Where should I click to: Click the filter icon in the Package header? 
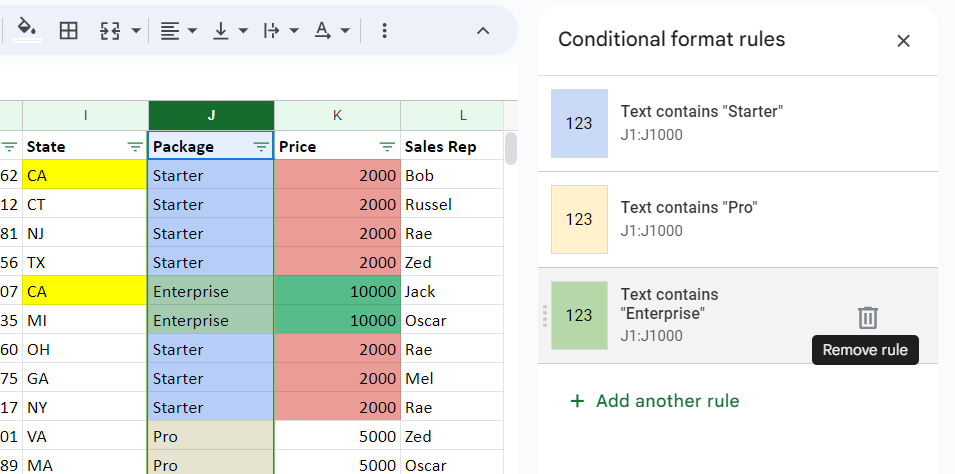(x=261, y=147)
